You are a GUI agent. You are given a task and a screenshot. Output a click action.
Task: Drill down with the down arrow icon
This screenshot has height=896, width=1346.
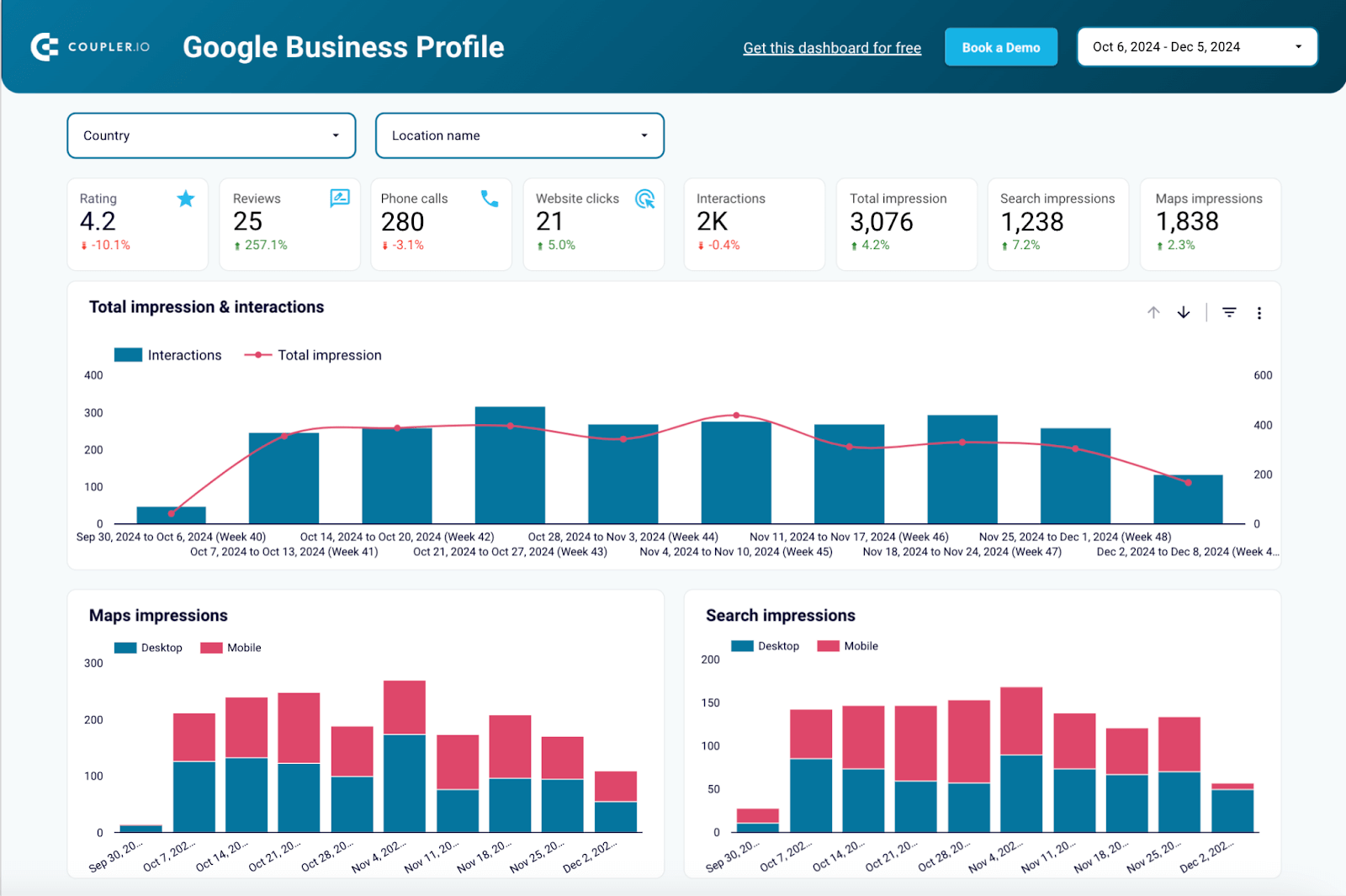coord(1184,312)
